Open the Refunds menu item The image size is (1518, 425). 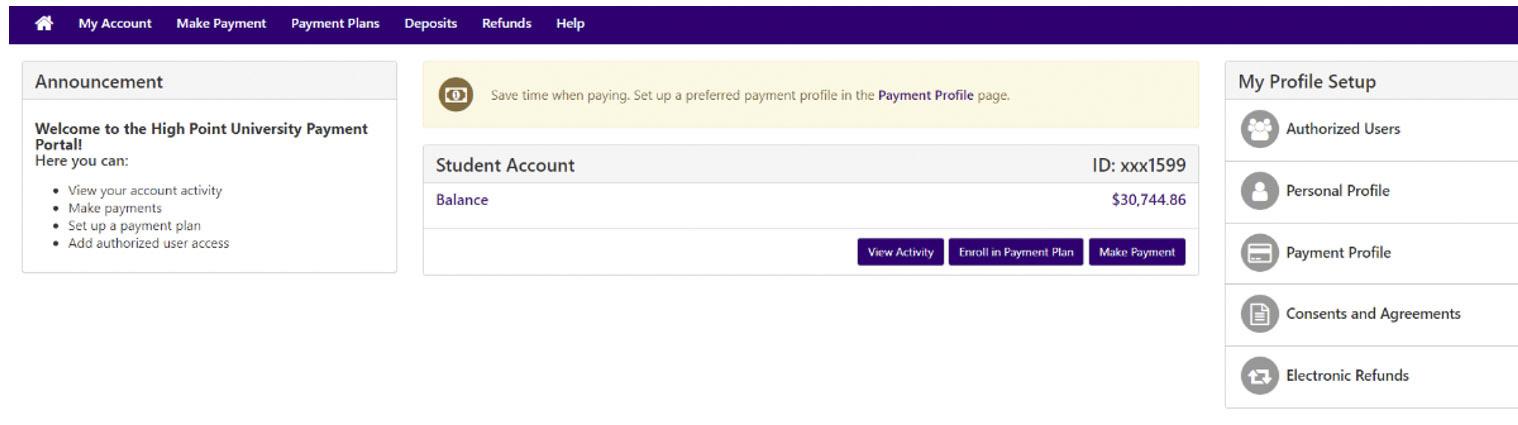pos(507,23)
